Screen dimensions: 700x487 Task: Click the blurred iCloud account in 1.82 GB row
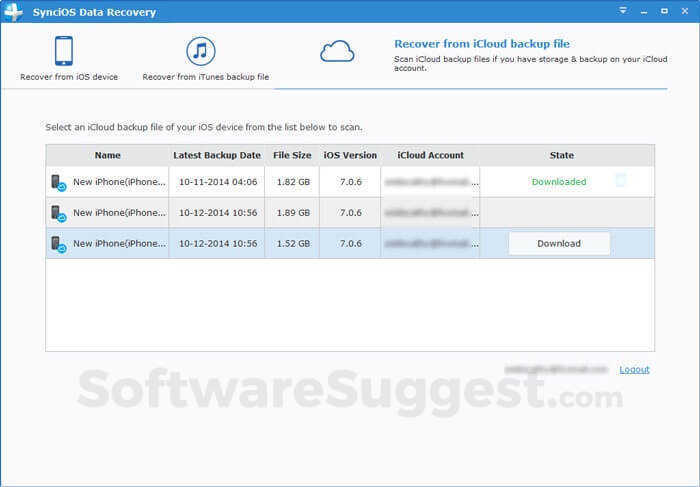[431, 182]
